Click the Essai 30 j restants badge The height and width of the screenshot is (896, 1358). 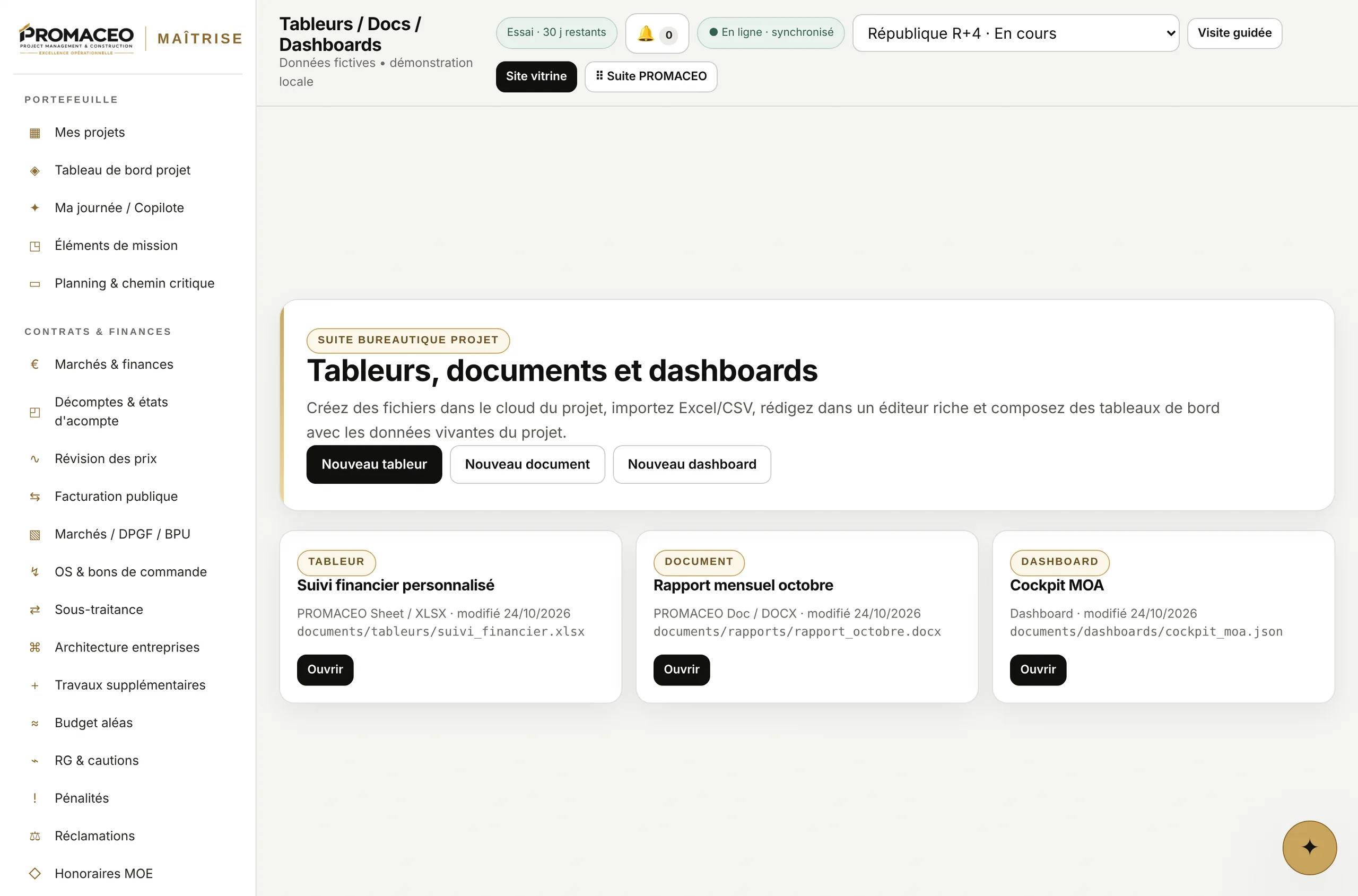[556, 32]
